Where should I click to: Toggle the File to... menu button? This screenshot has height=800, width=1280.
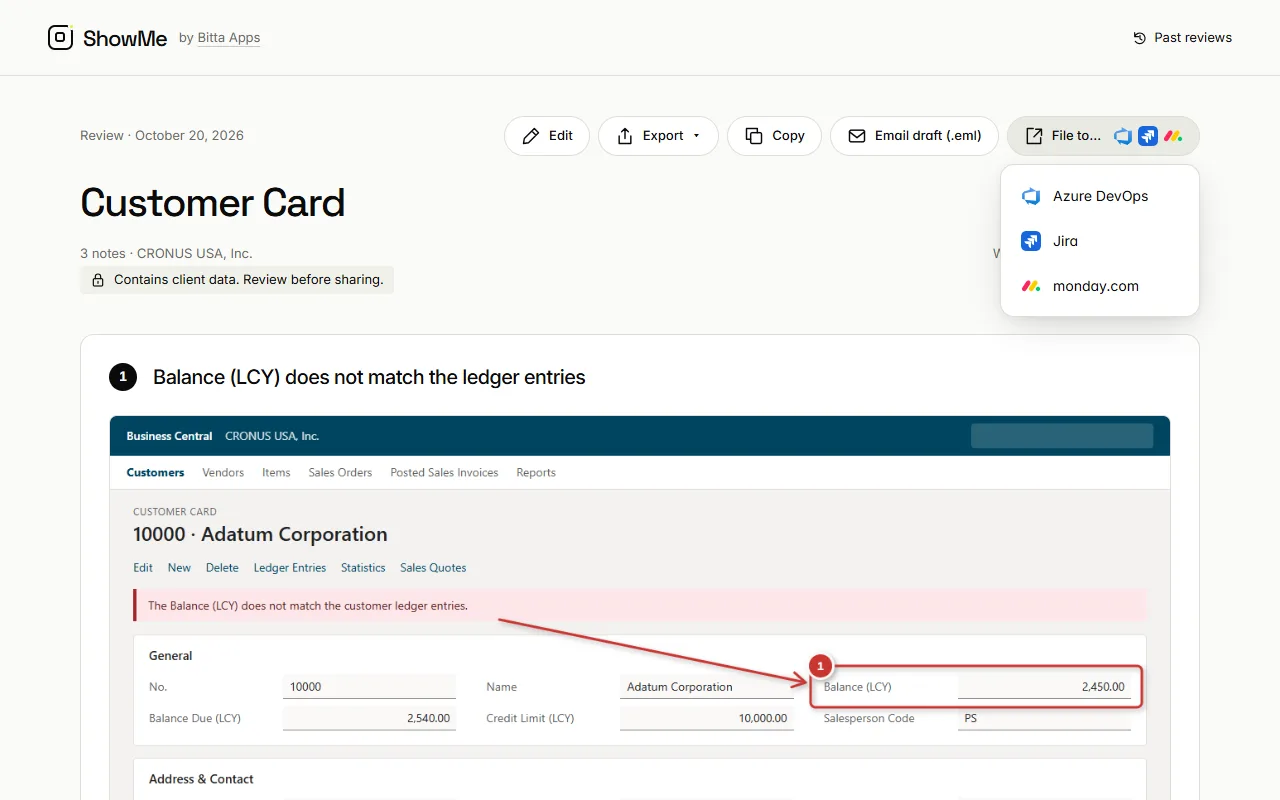[1103, 136]
